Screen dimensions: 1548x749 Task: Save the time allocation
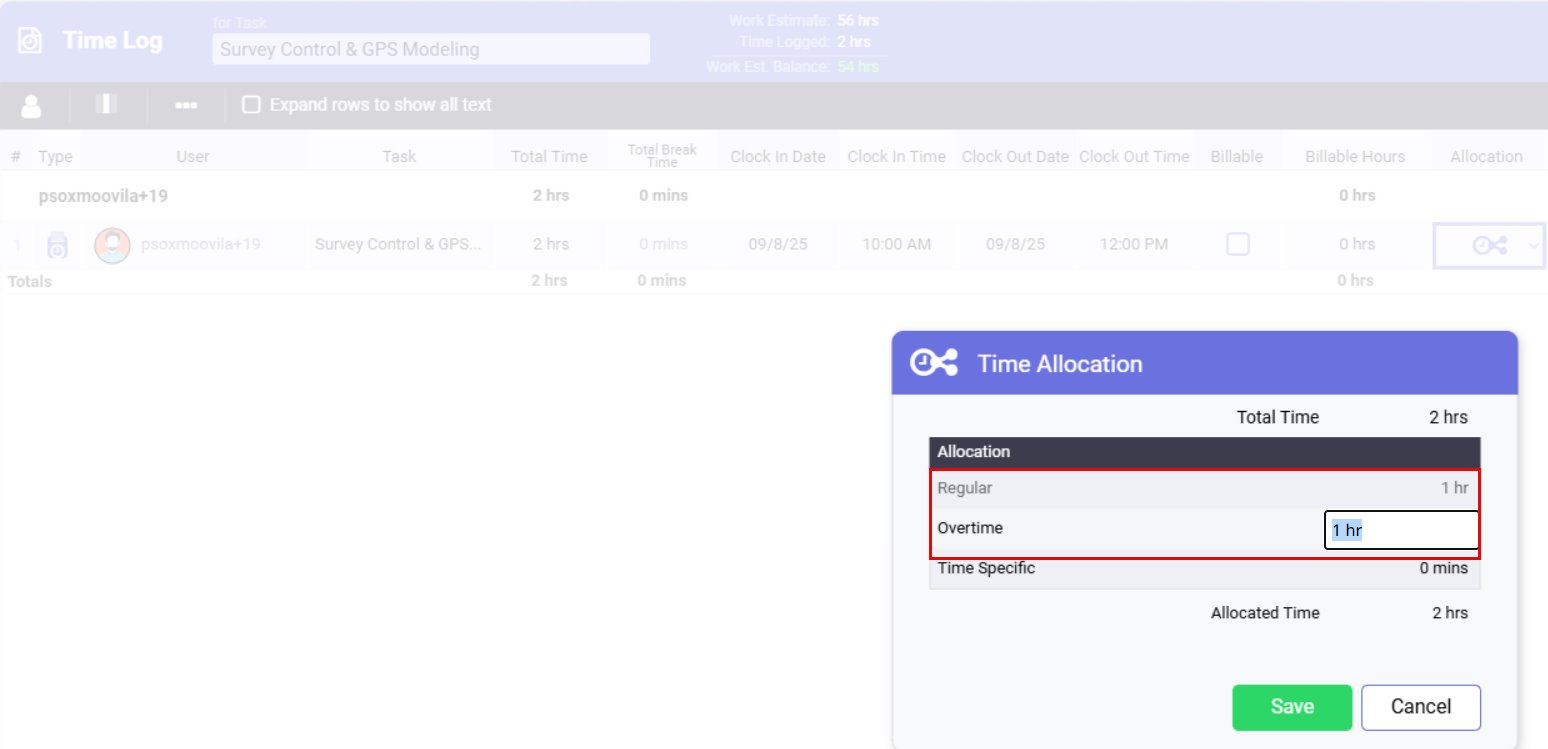coord(1291,707)
